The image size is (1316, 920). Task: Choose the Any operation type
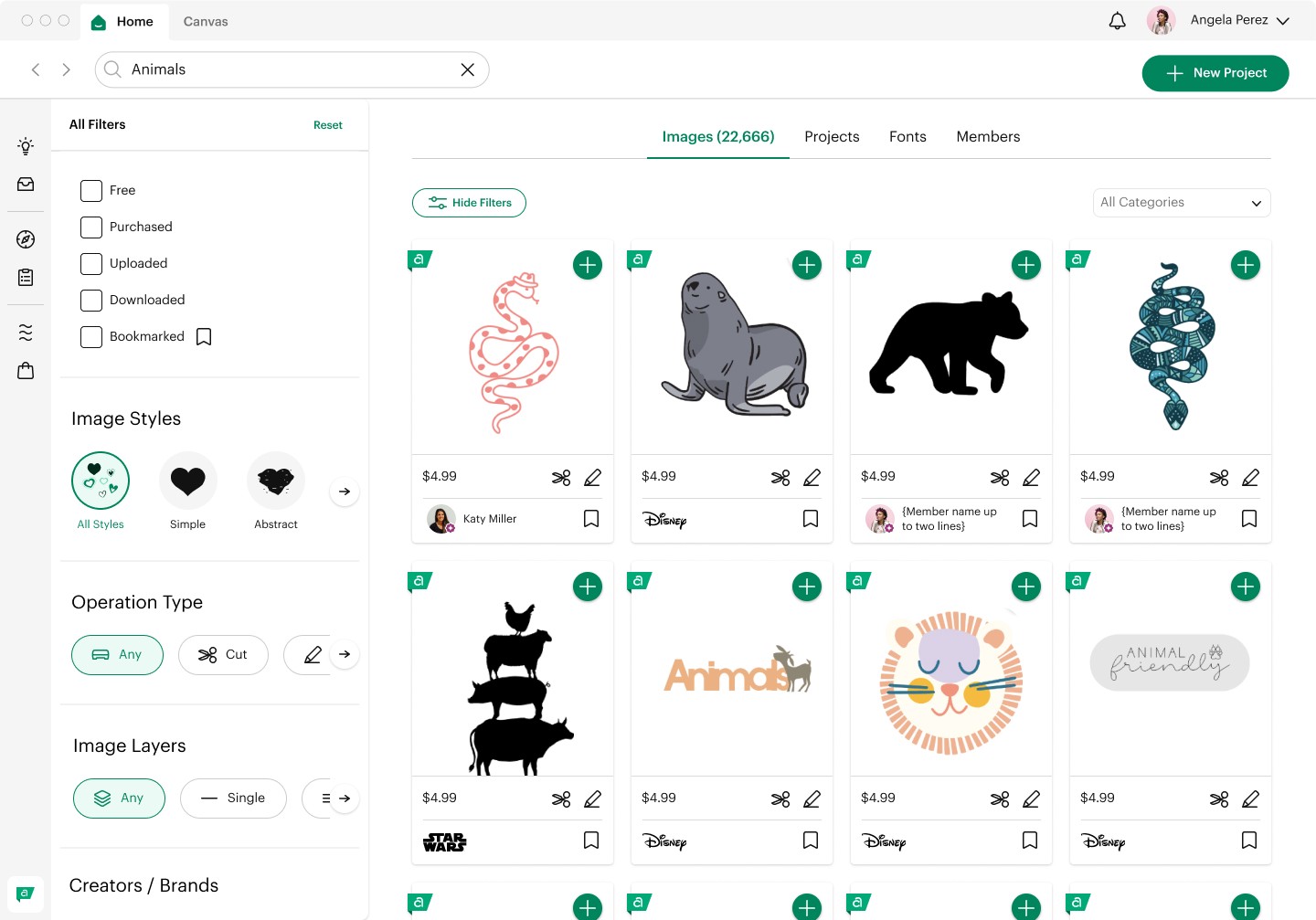pyautogui.click(x=117, y=655)
